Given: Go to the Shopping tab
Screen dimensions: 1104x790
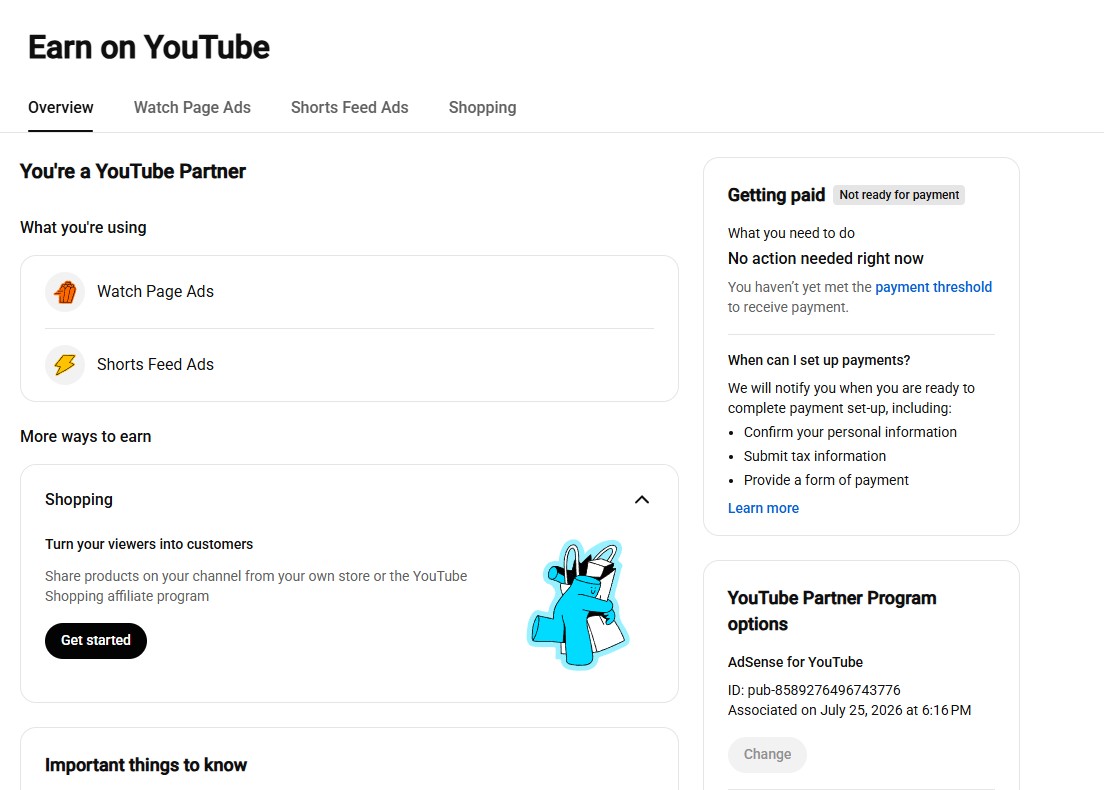Looking at the screenshot, I should point(482,108).
